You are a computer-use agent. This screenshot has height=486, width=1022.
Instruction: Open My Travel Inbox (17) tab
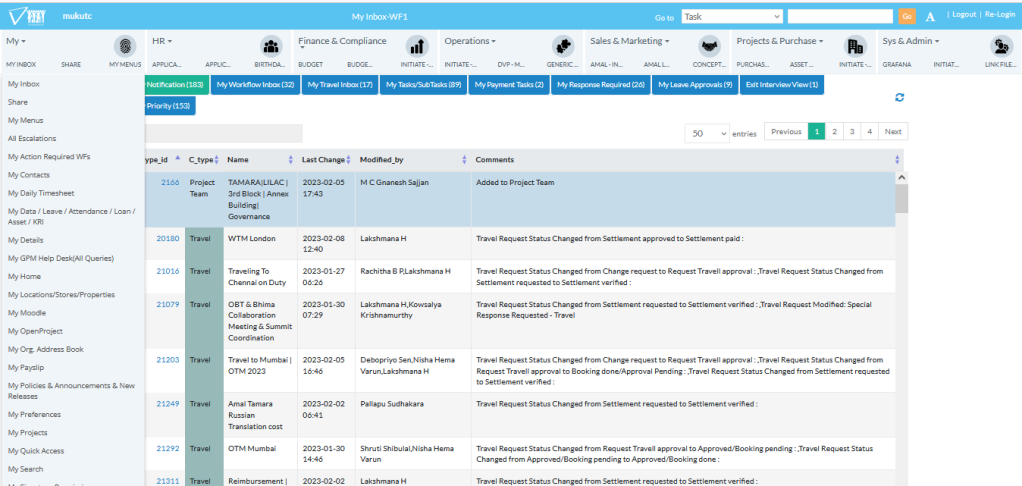coord(340,85)
